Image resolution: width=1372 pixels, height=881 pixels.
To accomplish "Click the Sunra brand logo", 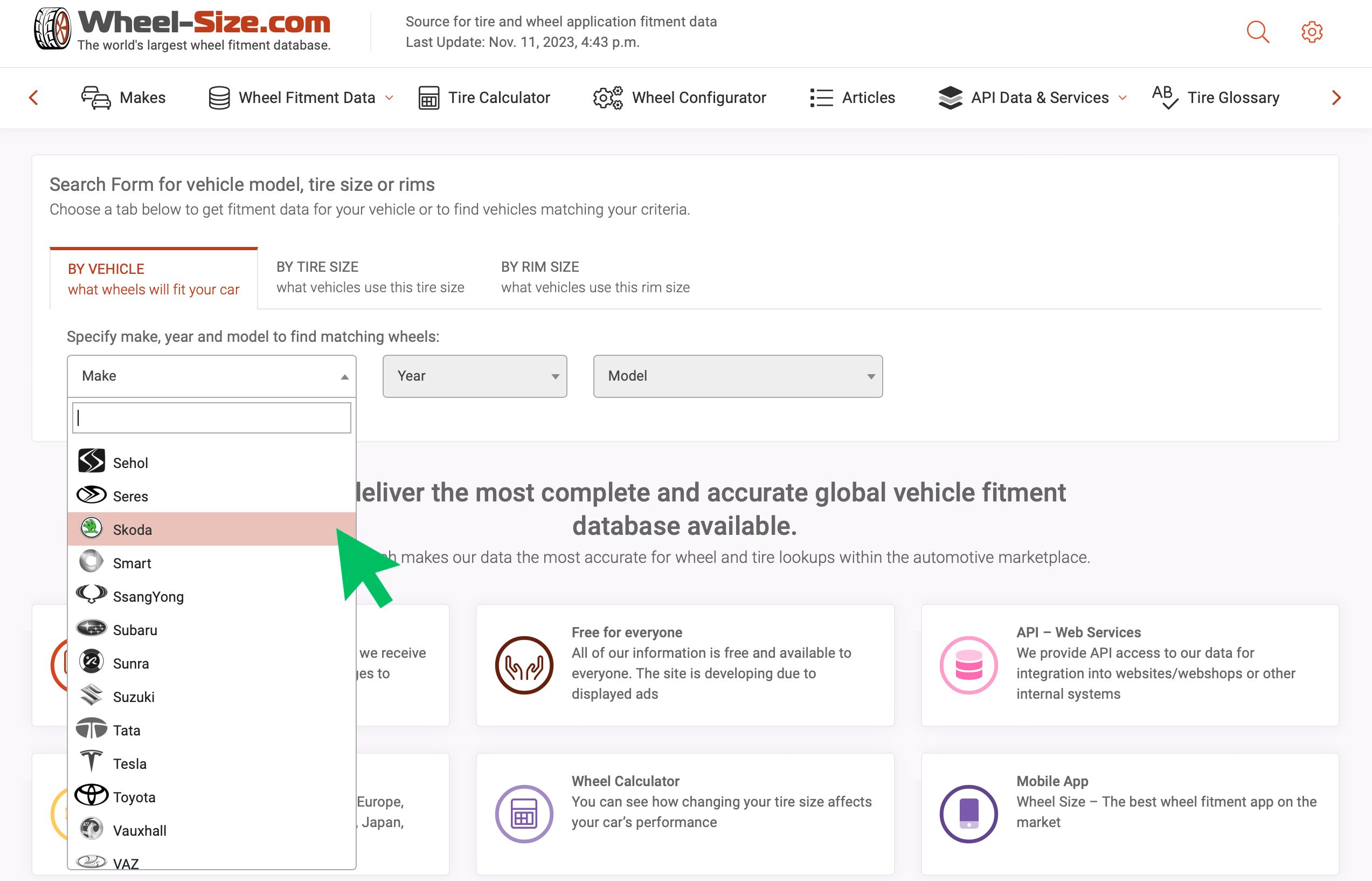I will [x=92, y=662].
